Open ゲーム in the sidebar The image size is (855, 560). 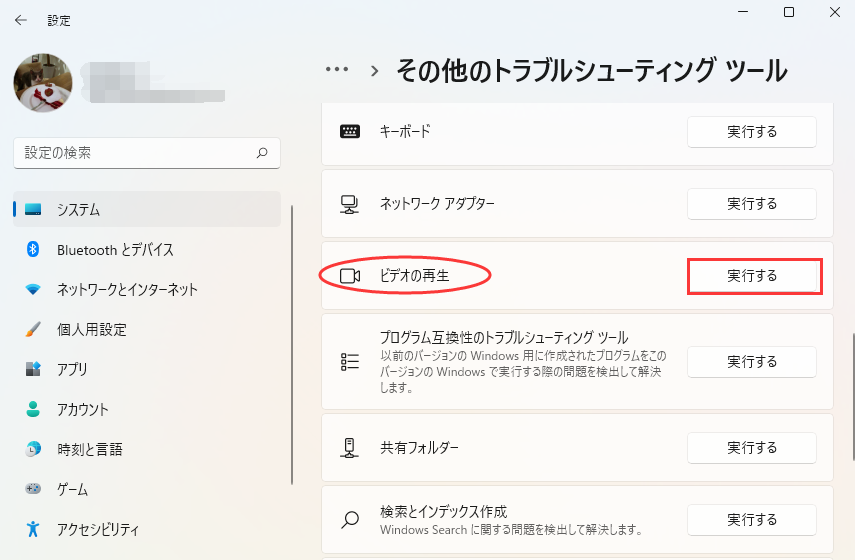147,489
